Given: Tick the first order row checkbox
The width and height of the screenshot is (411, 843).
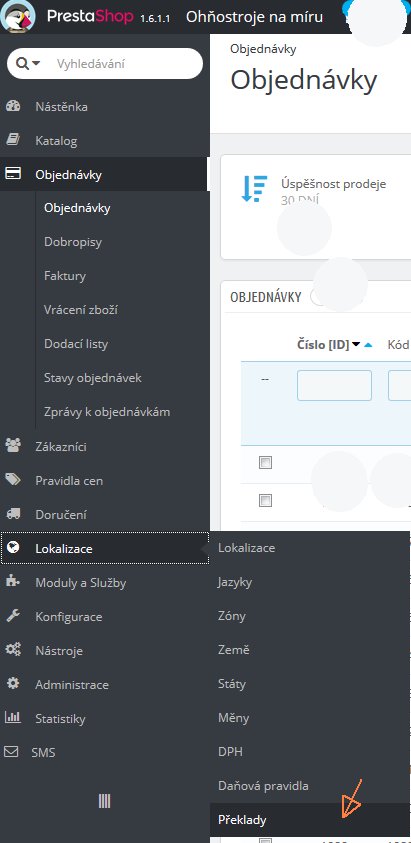Looking at the screenshot, I should click(265, 462).
